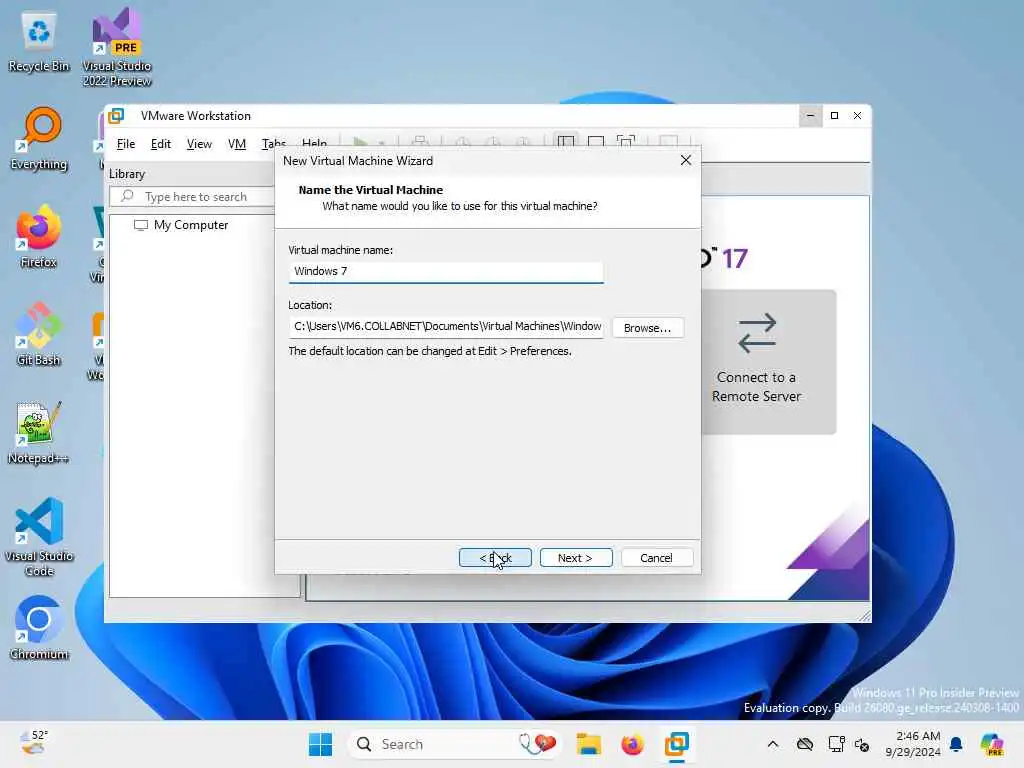Maximize the VMware Workstation window
Screen dimensions: 1024x768
point(834,116)
